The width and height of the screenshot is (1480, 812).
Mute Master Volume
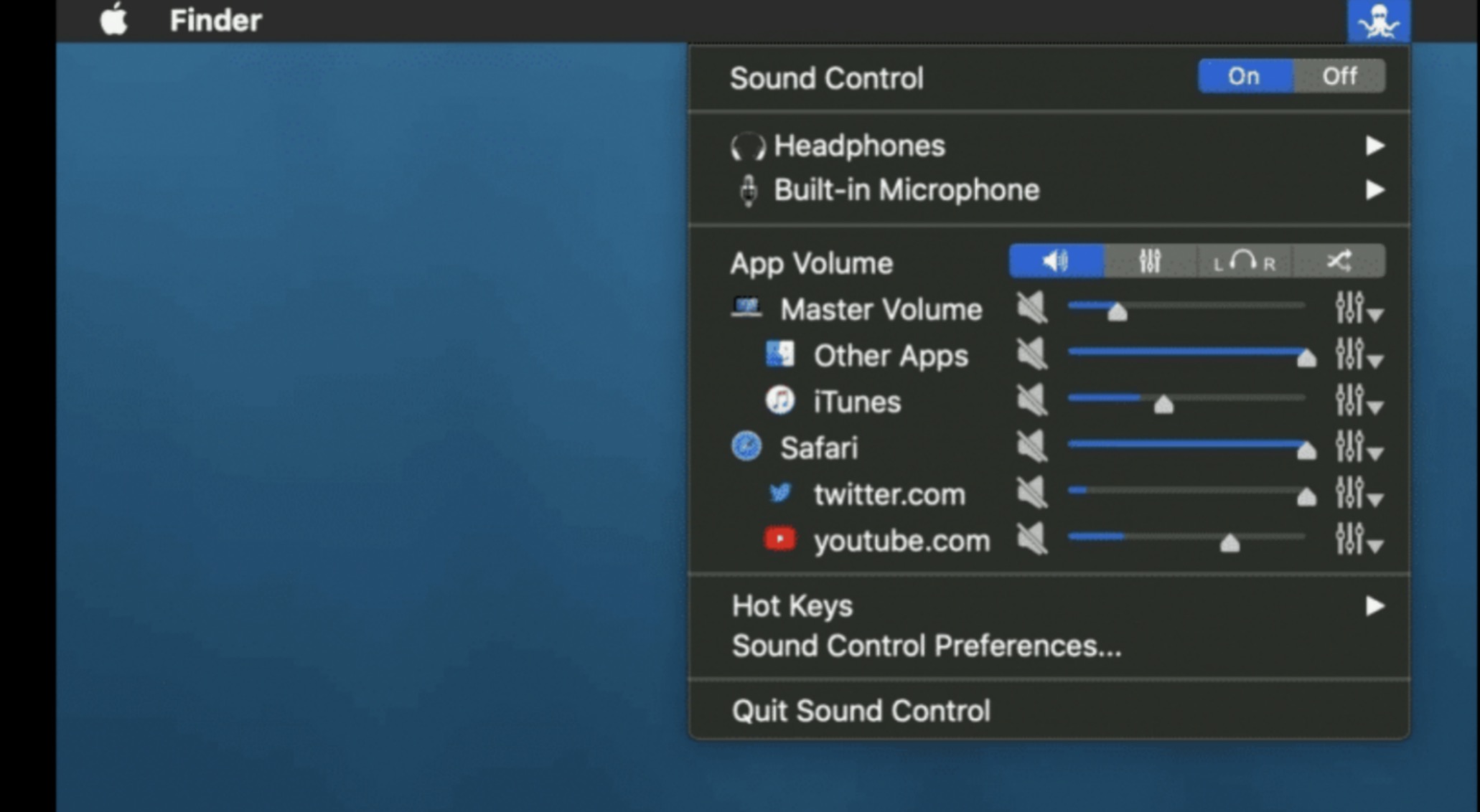(x=1032, y=308)
